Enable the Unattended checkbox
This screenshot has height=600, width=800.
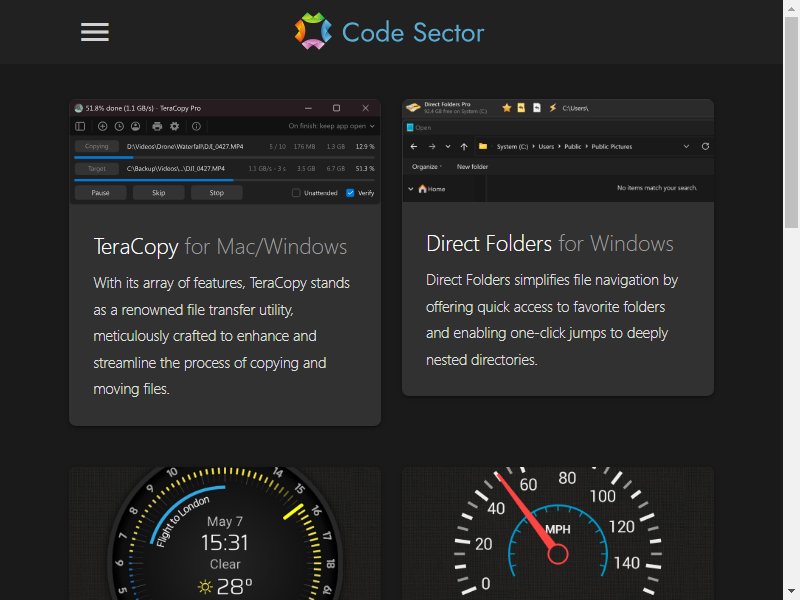[296, 193]
